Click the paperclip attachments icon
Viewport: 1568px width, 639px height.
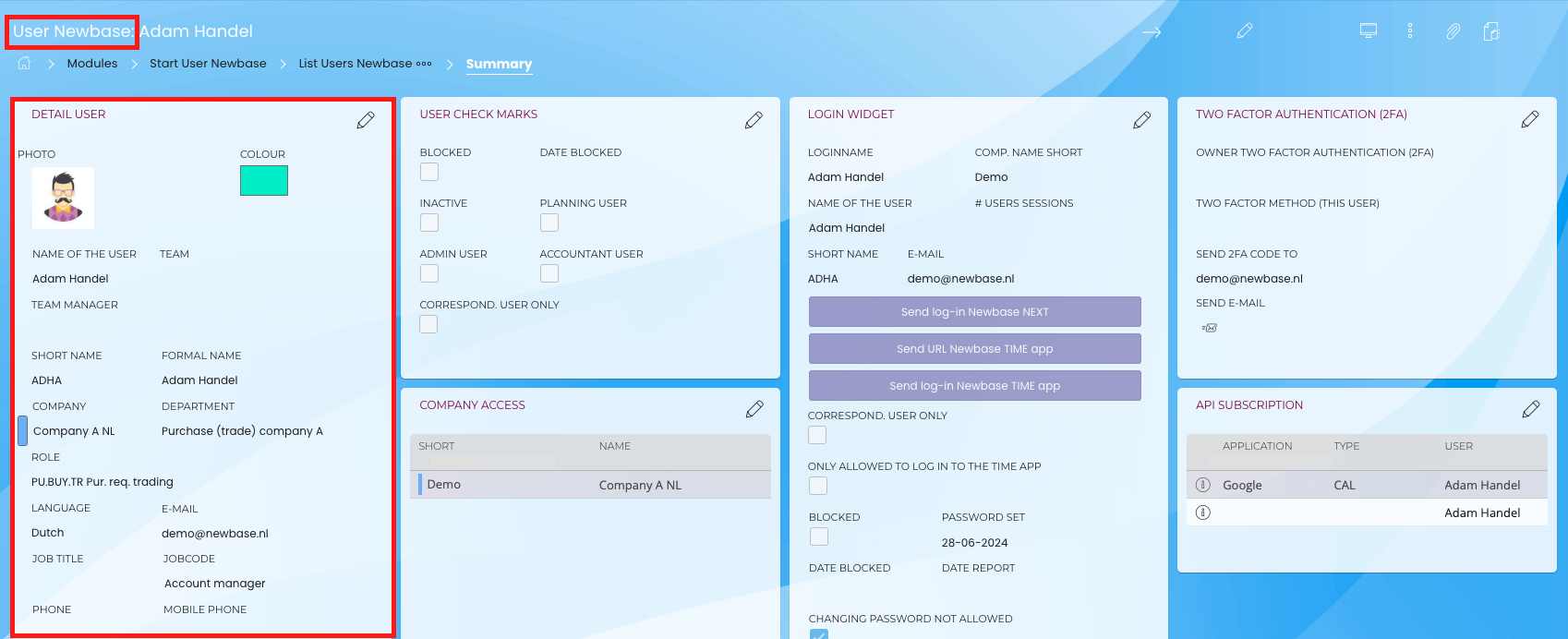coord(1453,31)
